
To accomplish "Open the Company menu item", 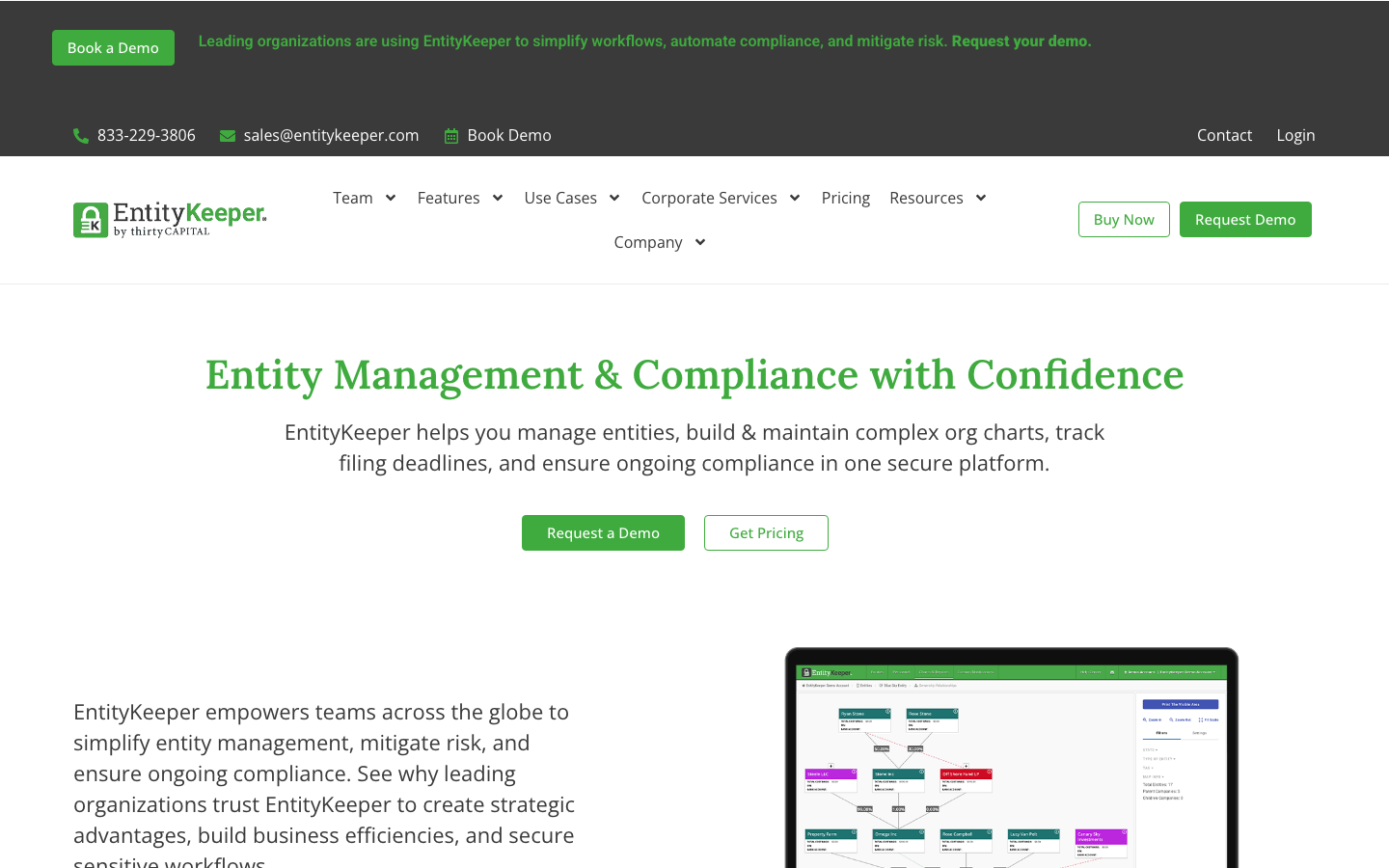I will 648,242.
